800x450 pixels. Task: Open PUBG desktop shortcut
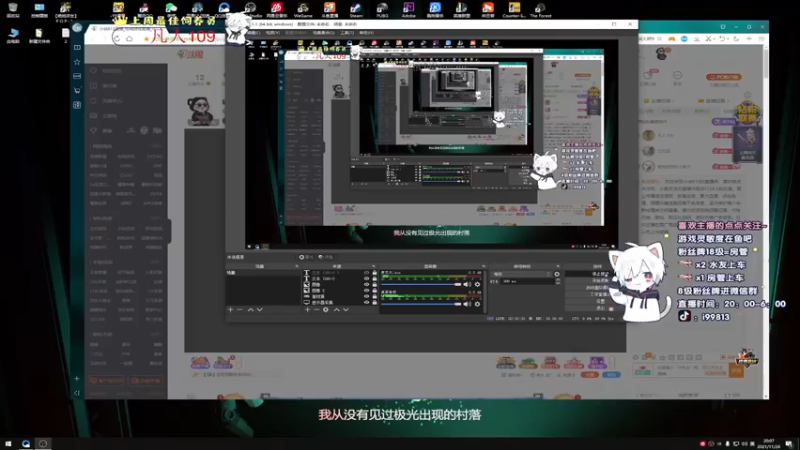(x=382, y=9)
